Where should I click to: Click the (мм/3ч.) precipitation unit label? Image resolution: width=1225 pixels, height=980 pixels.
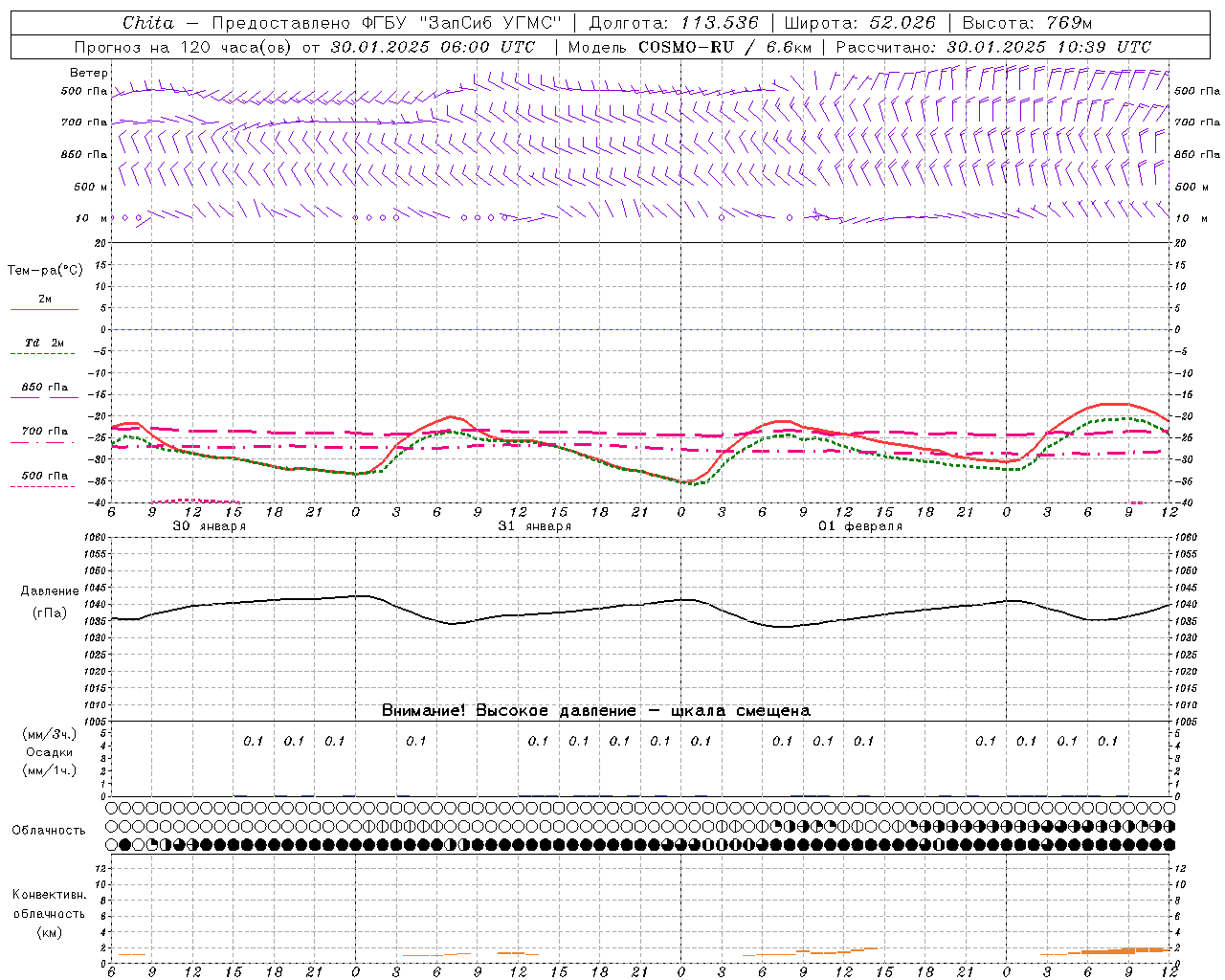(x=49, y=735)
